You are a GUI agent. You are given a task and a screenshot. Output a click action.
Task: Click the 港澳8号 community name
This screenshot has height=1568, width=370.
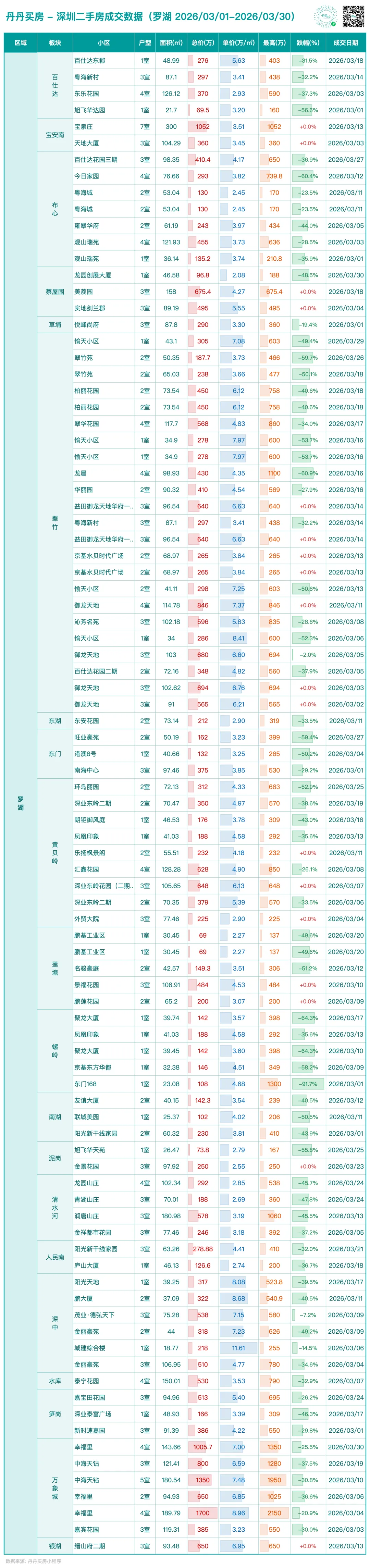pyautogui.click(x=85, y=754)
